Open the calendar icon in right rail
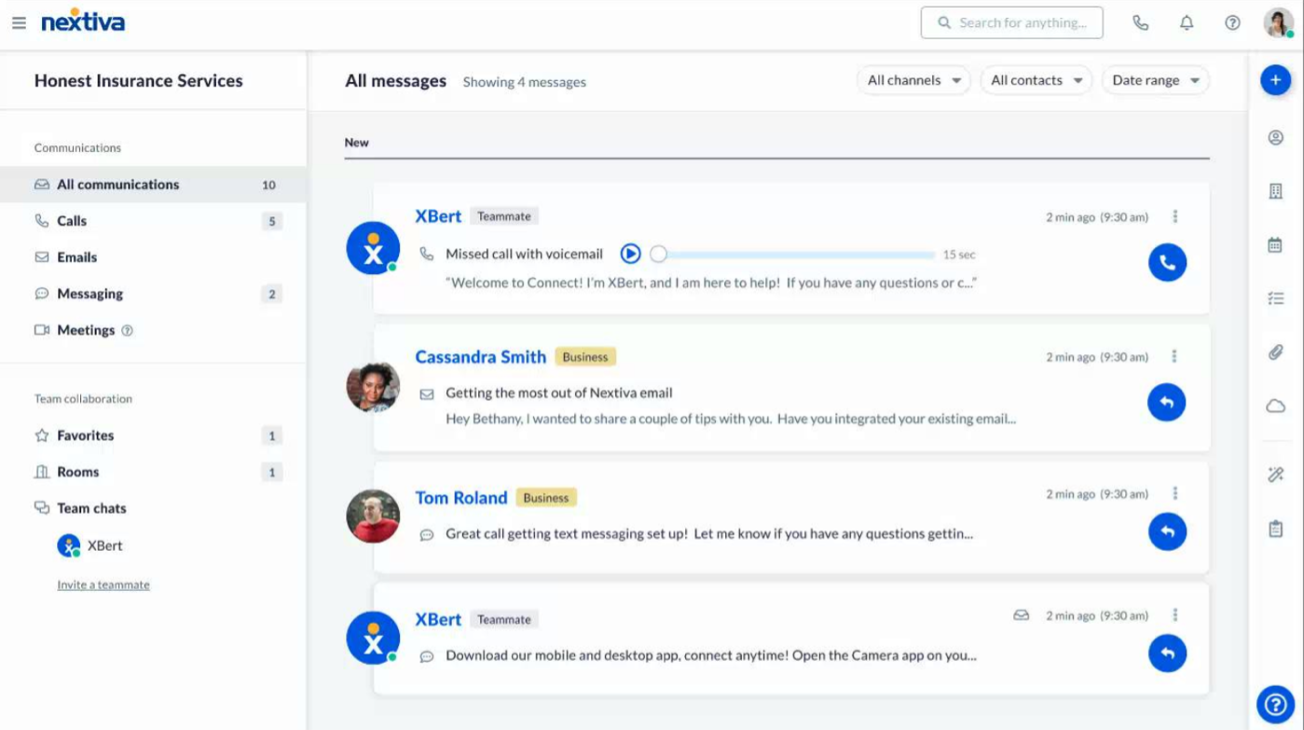Screen dimensions: 1304x730 (x=1276, y=245)
